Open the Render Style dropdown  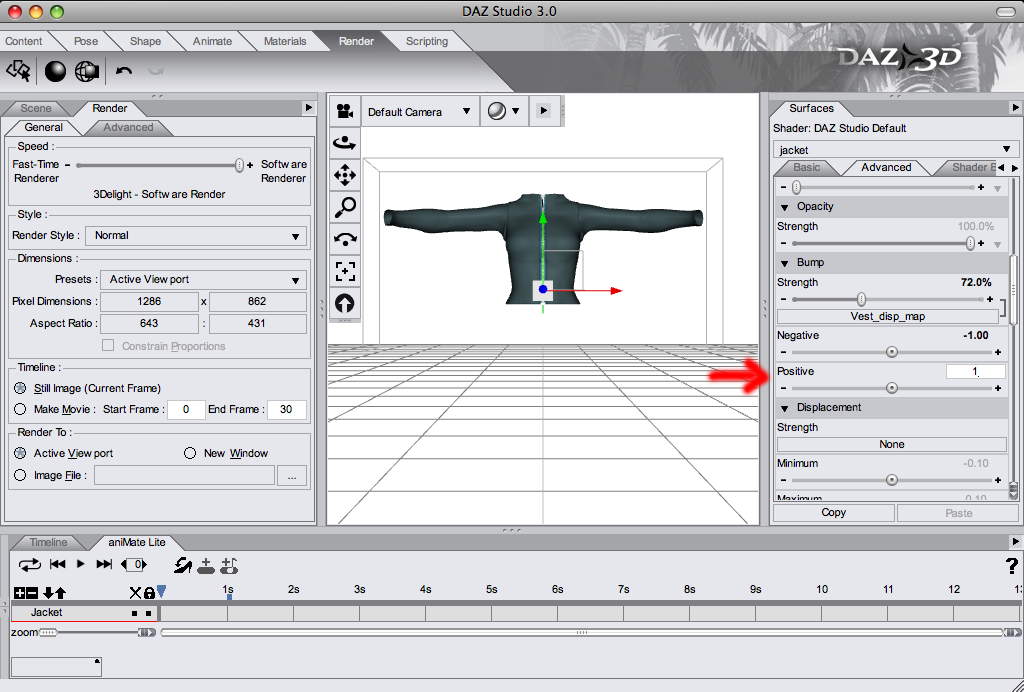click(x=196, y=236)
